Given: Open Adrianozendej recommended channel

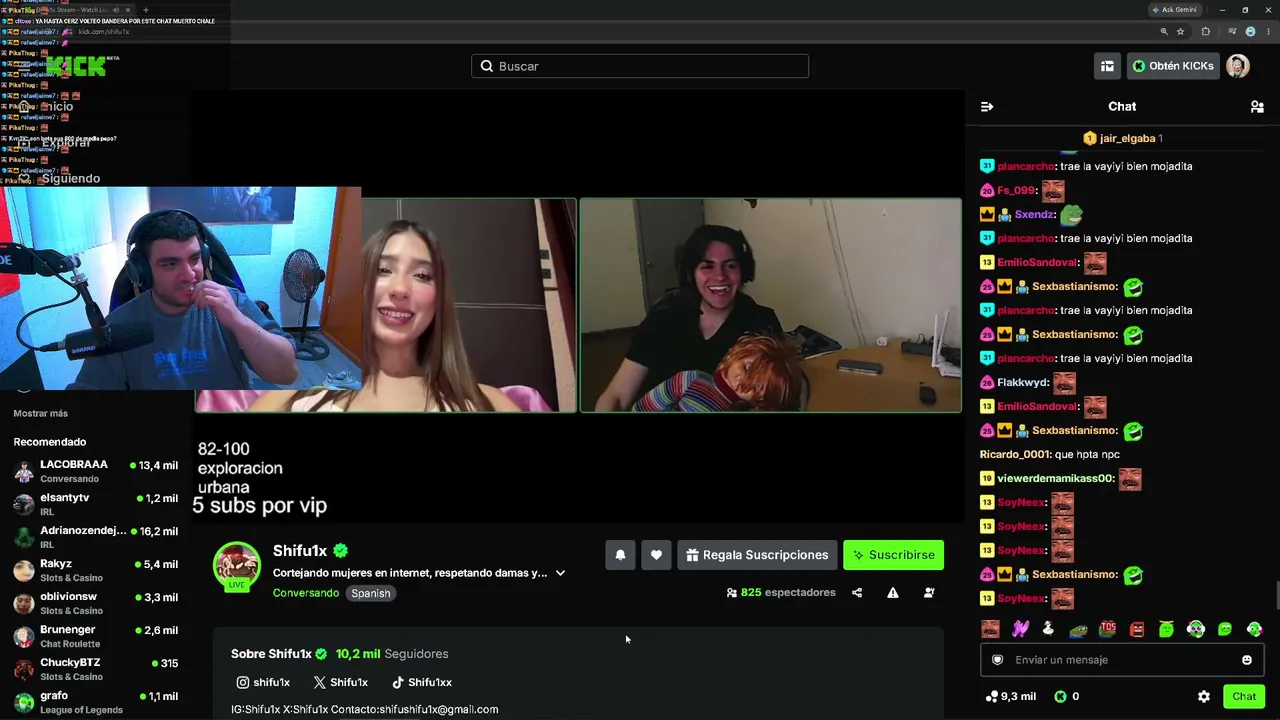Looking at the screenshot, I should pyautogui.click(x=96, y=537).
